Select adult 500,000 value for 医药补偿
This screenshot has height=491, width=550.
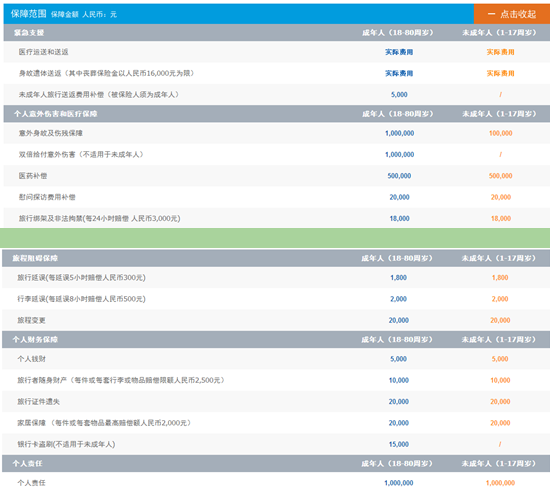(x=399, y=176)
